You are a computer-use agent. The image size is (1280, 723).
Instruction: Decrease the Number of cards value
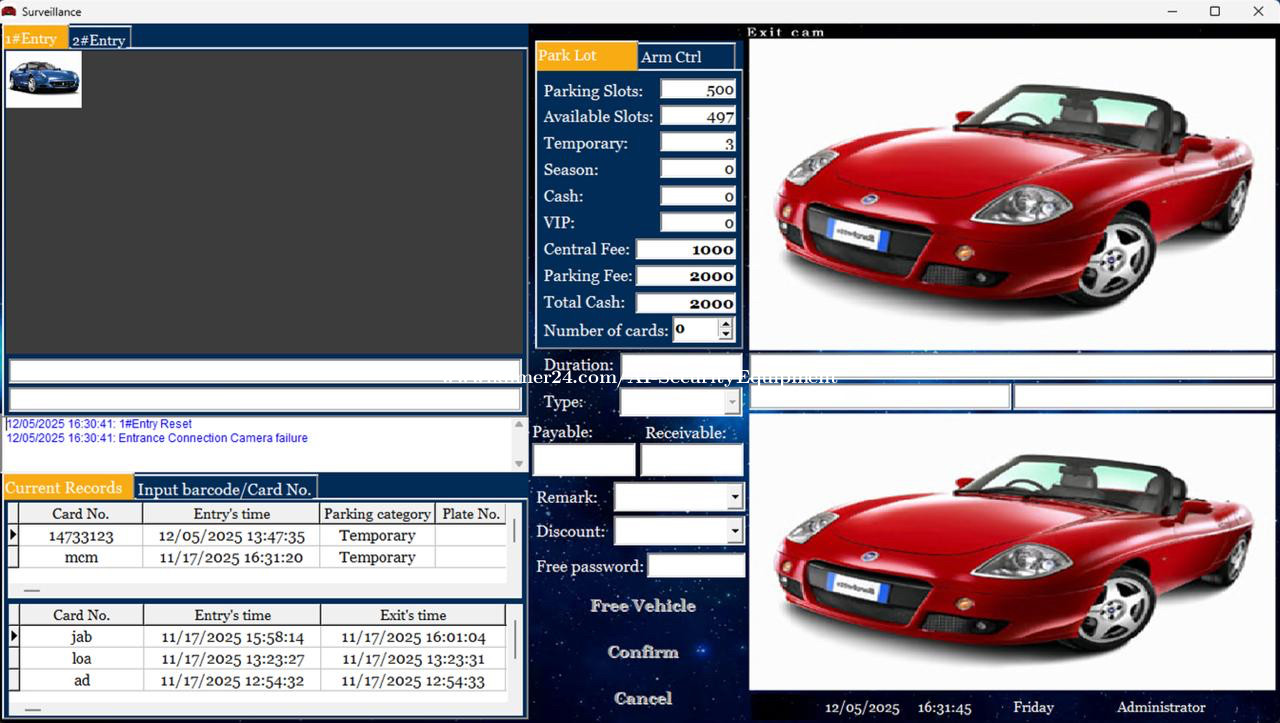(726, 335)
